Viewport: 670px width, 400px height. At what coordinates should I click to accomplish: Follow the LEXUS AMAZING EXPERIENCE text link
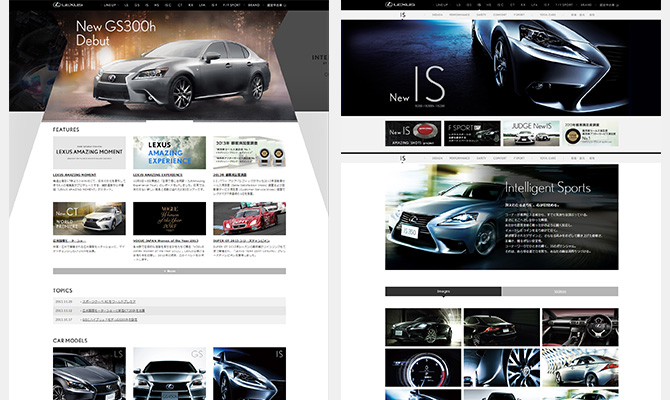tap(158, 175)
